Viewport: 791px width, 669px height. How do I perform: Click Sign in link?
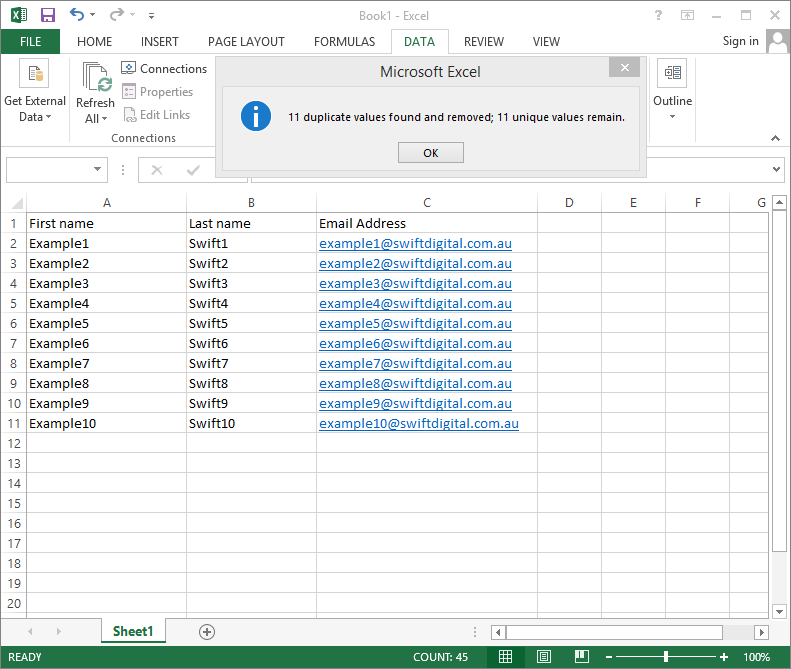pos(740,41)
